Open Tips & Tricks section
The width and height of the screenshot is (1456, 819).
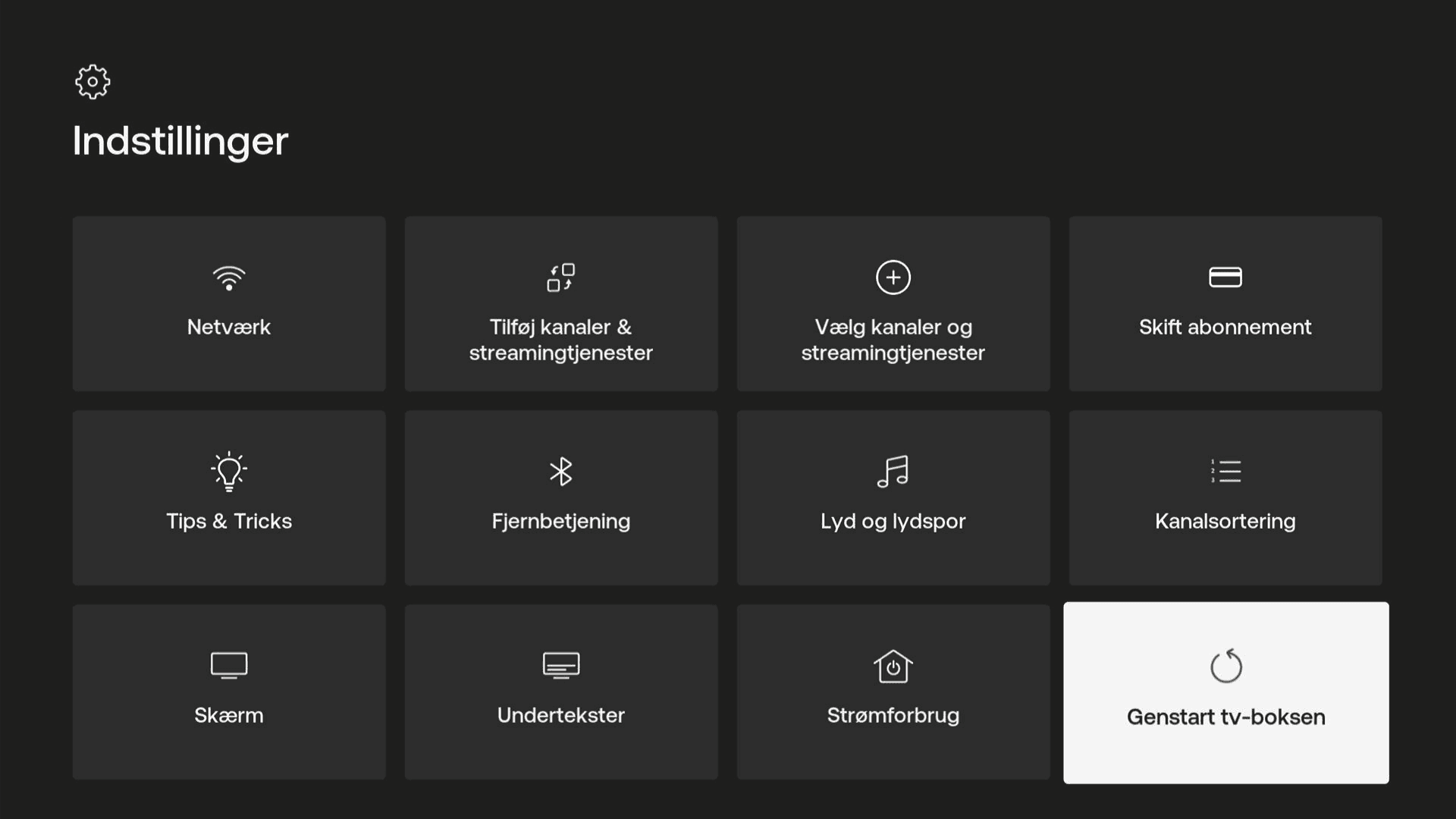click(229, 497)
